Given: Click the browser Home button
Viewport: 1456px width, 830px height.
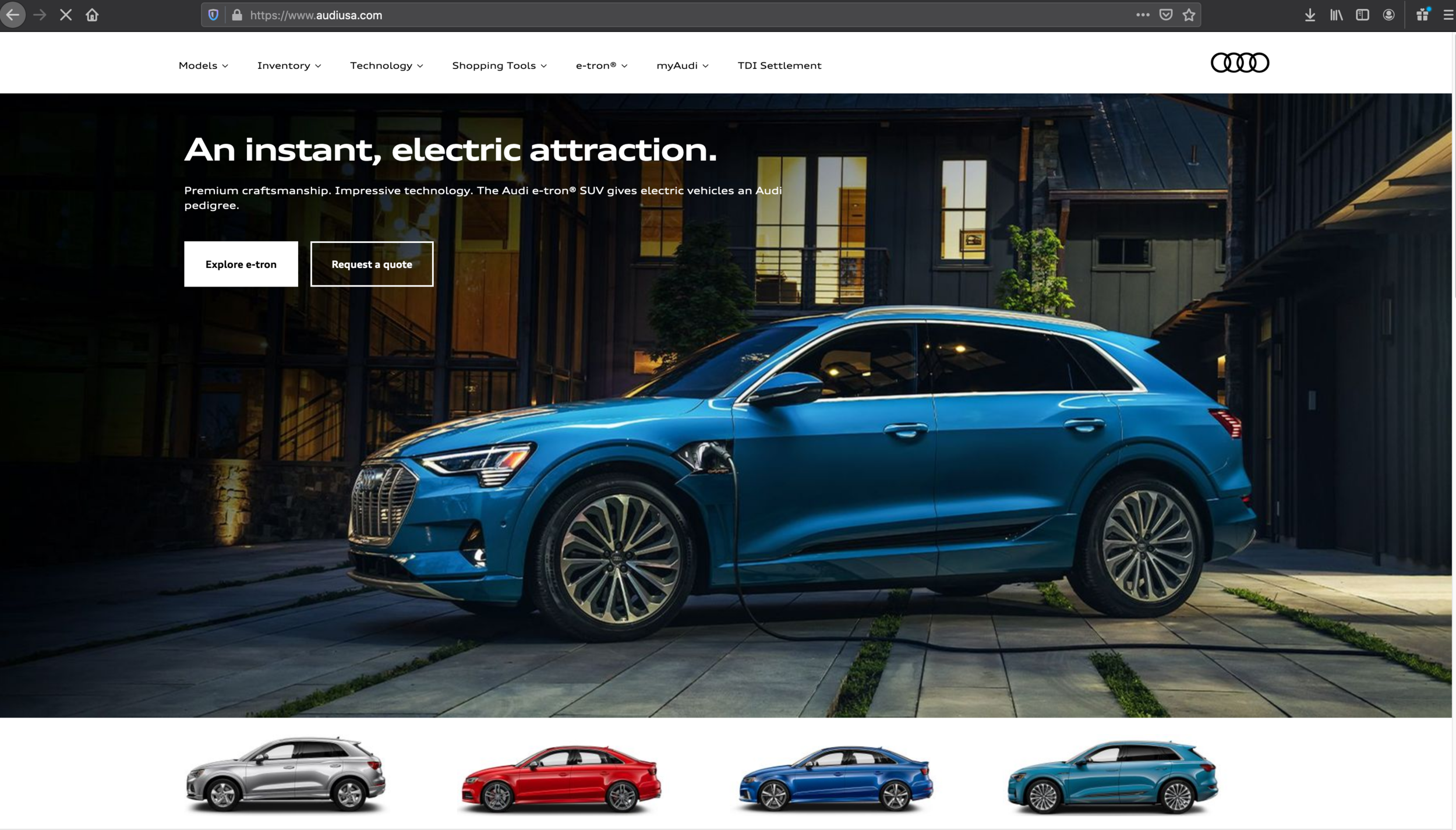Looking at the screenshot, I should pyautogui.click(x=91, y=15).
